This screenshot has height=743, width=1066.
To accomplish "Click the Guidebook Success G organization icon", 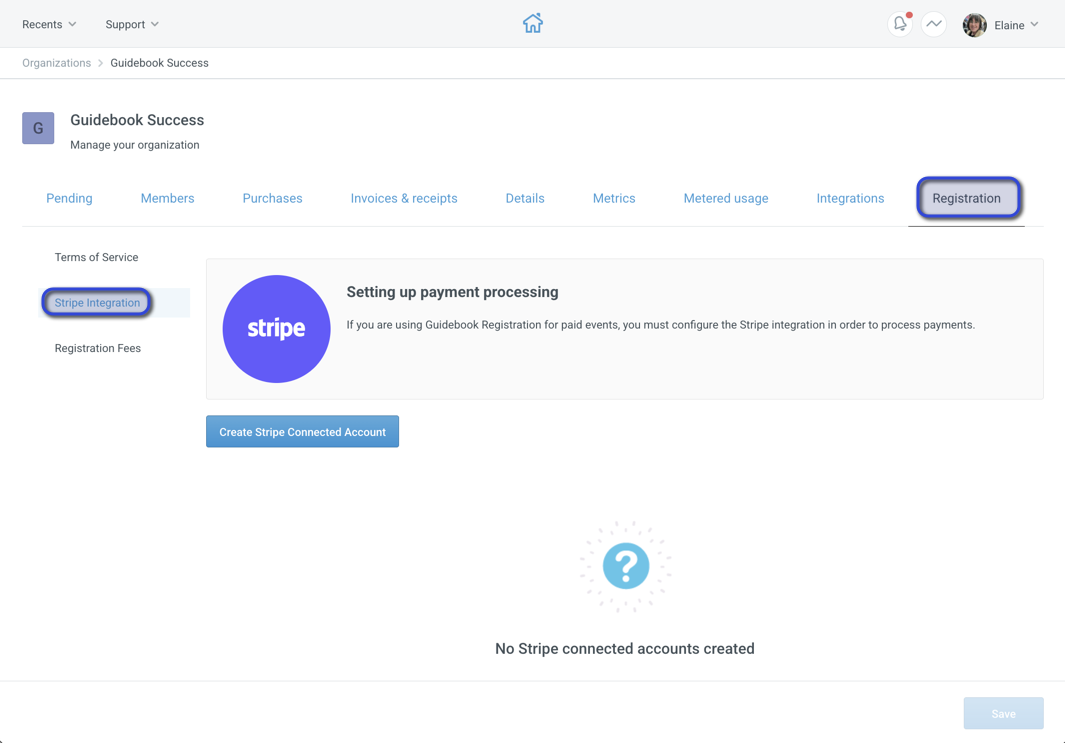I will [x=38, y=128].
